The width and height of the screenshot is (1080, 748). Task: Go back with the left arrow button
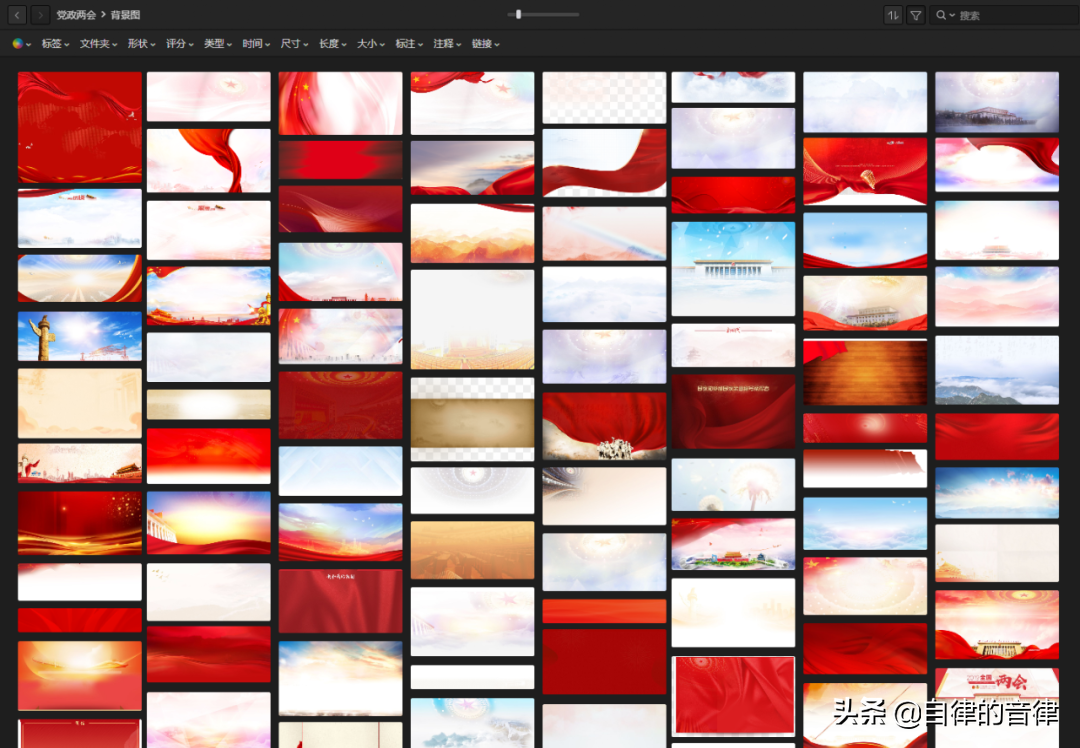pos(17,14)
